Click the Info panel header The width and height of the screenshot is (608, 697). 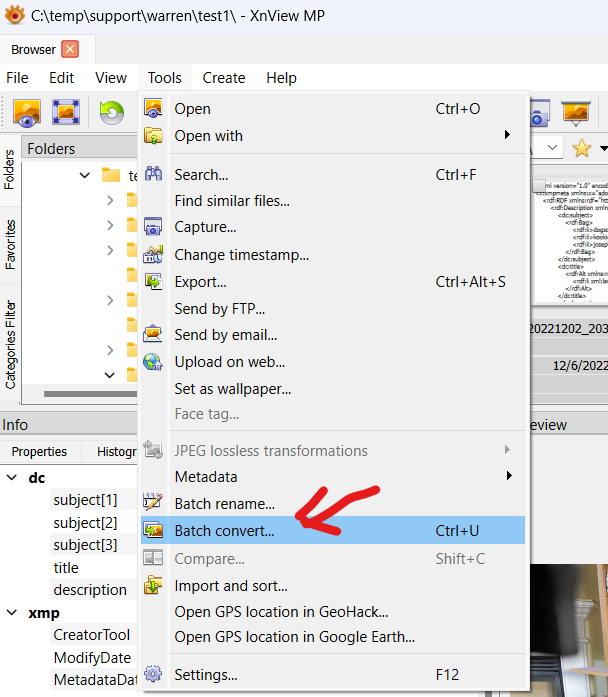point(69,425)
